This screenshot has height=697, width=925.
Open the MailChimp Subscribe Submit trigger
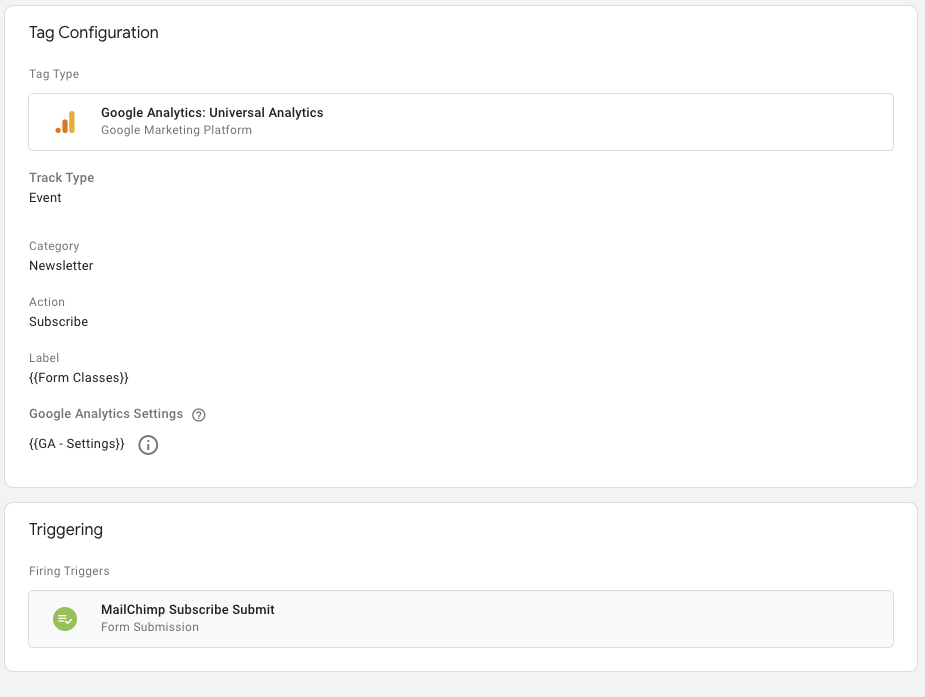[x=187, y=609]
